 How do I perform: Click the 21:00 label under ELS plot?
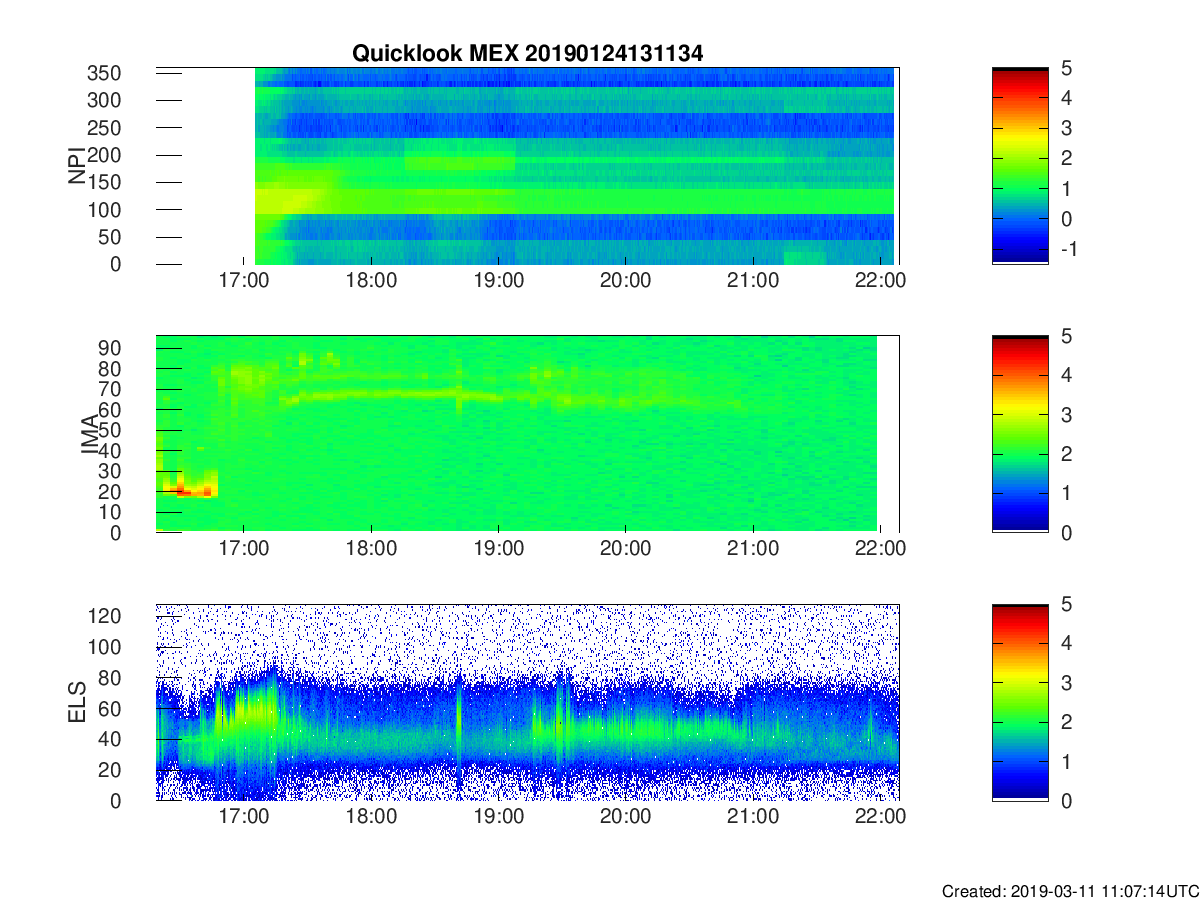coord(752,818)
